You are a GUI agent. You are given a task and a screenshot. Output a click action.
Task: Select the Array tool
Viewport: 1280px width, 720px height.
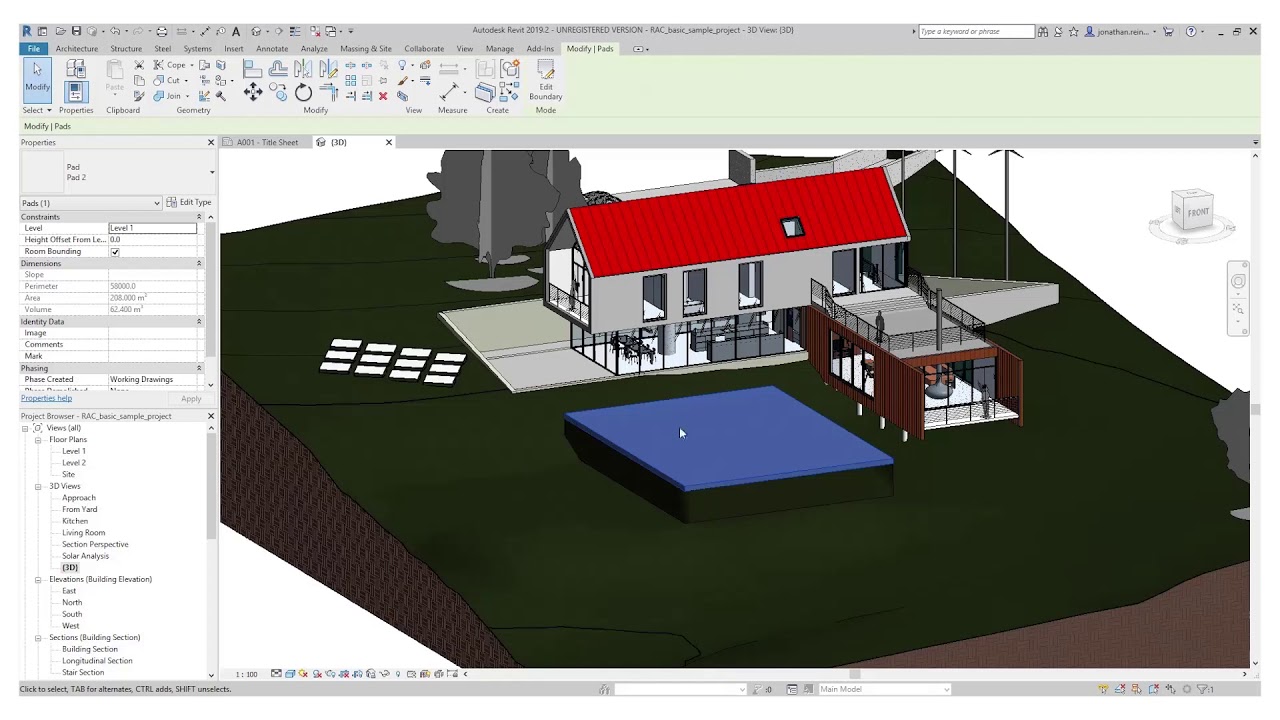(350, 81)
